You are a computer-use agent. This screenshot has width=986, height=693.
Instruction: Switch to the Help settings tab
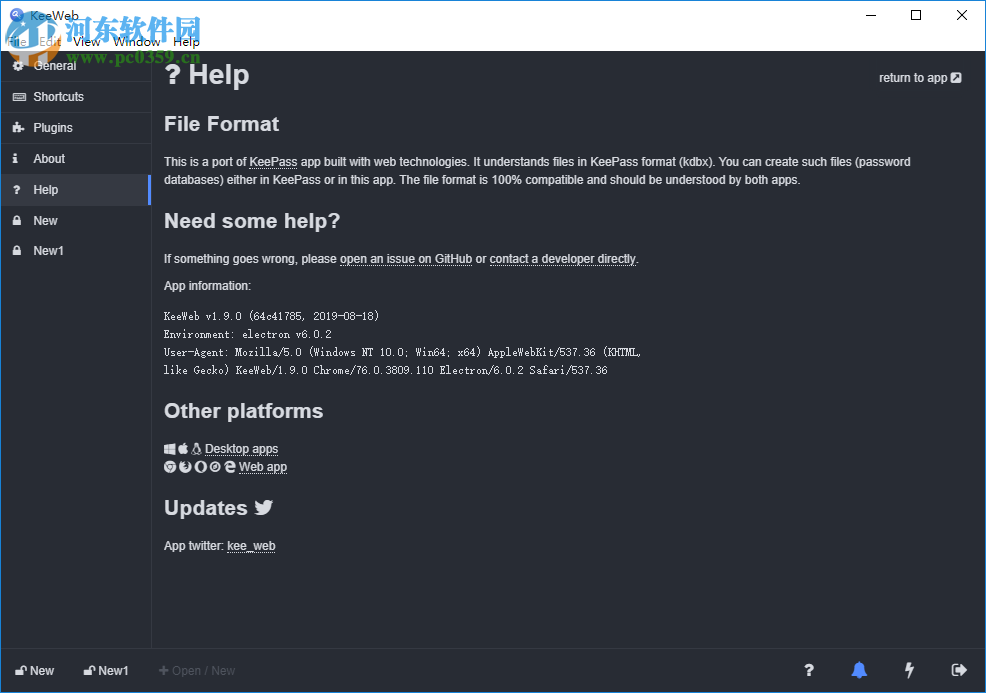click(x=45, y=189)
